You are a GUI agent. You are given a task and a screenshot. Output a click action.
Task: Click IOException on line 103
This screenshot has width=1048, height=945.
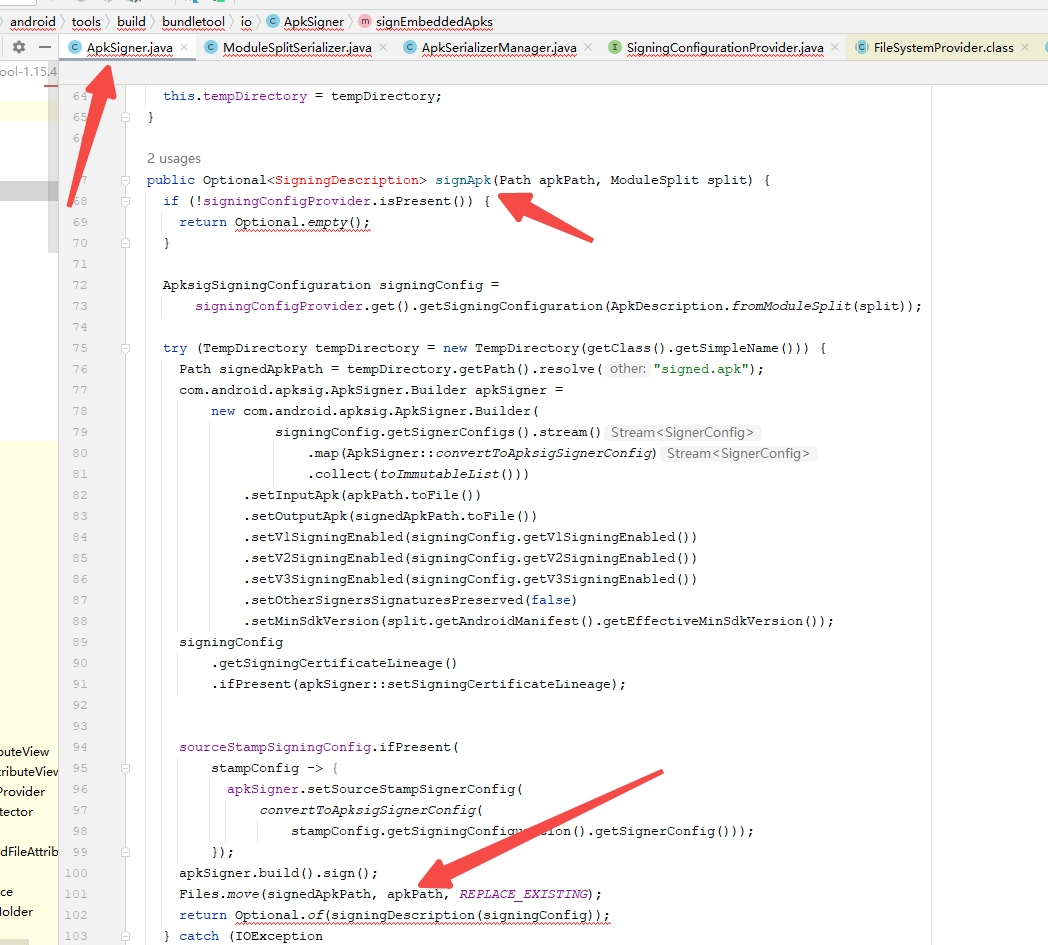pos(279,936)
